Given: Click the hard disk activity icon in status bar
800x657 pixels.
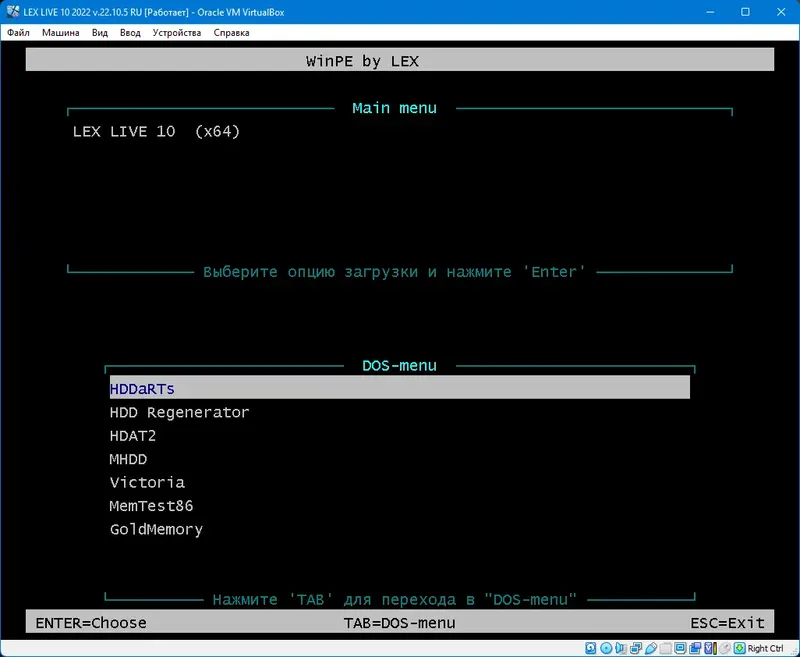Looking at the screenshot, I should click(591, 648).
